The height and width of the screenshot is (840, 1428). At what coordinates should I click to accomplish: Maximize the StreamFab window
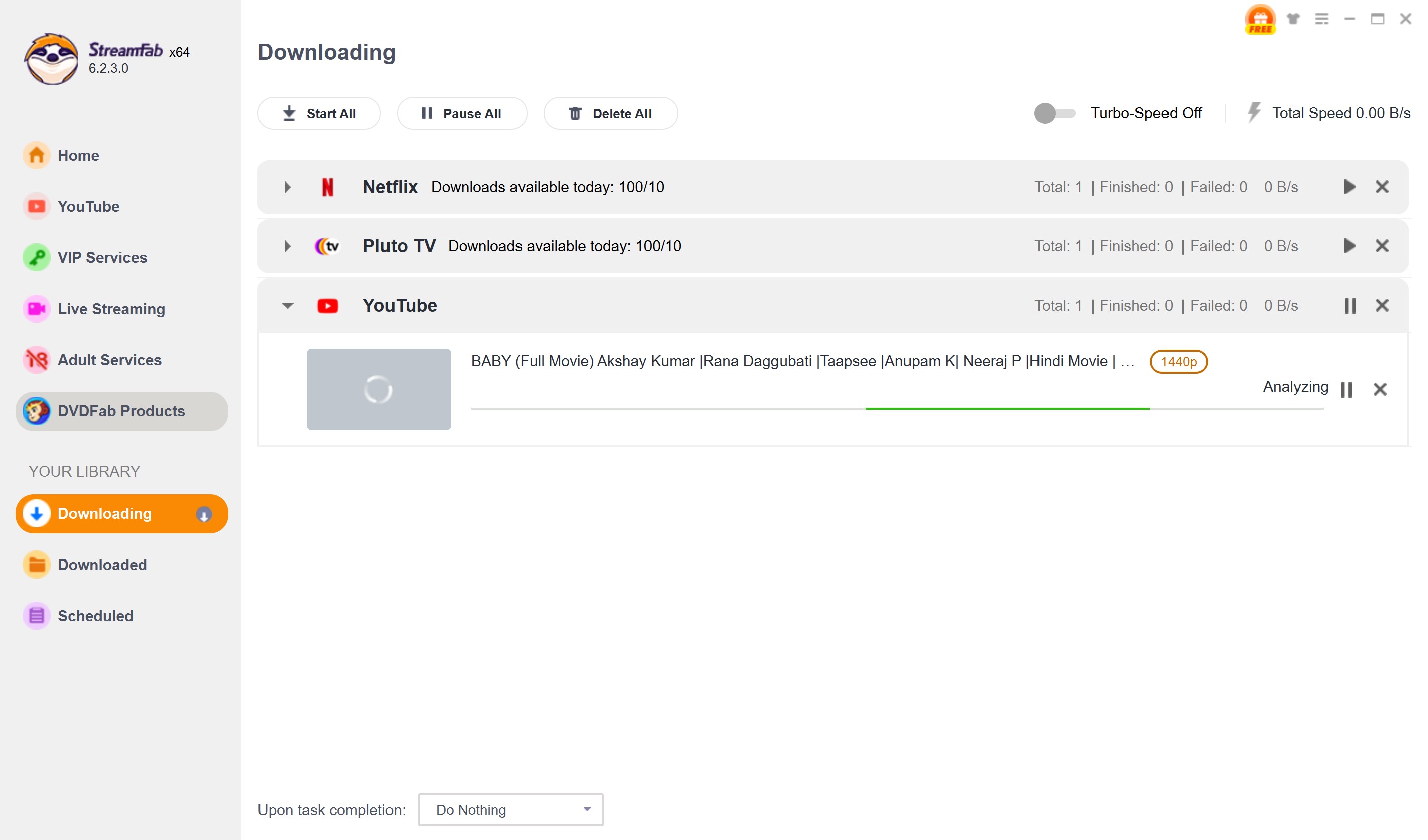[x=1378, y=19]
